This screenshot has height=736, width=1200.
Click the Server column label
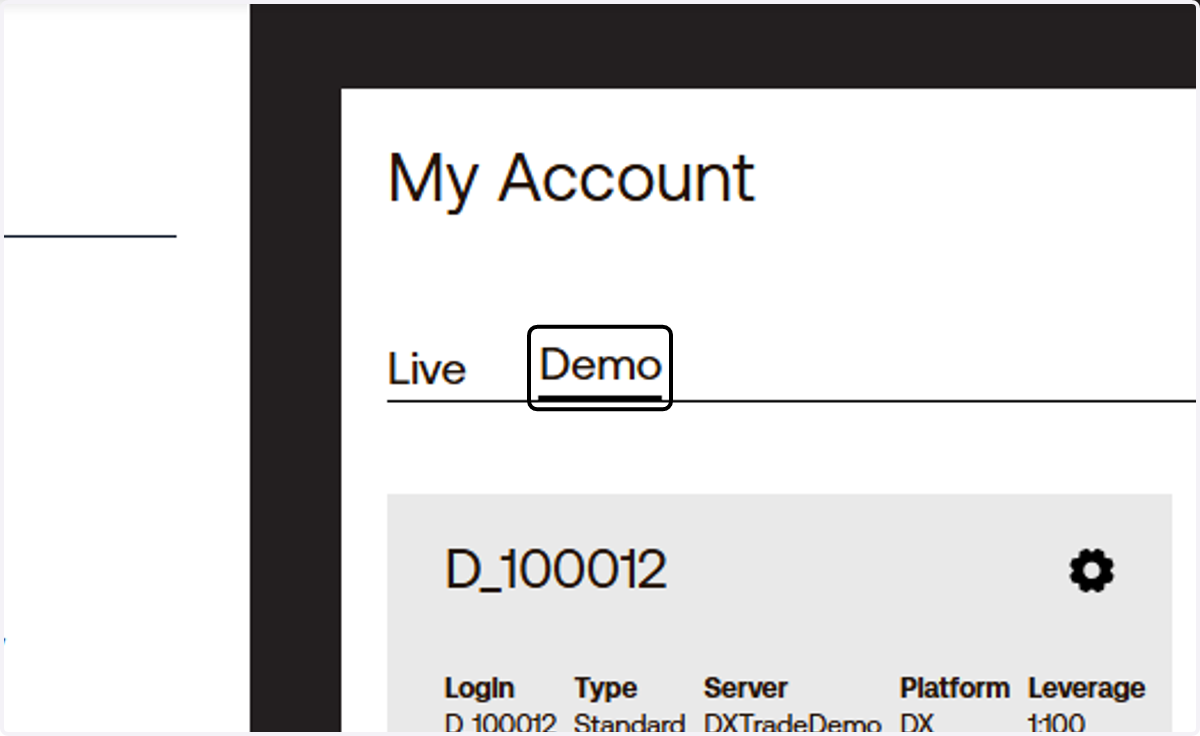coord(746,688)
